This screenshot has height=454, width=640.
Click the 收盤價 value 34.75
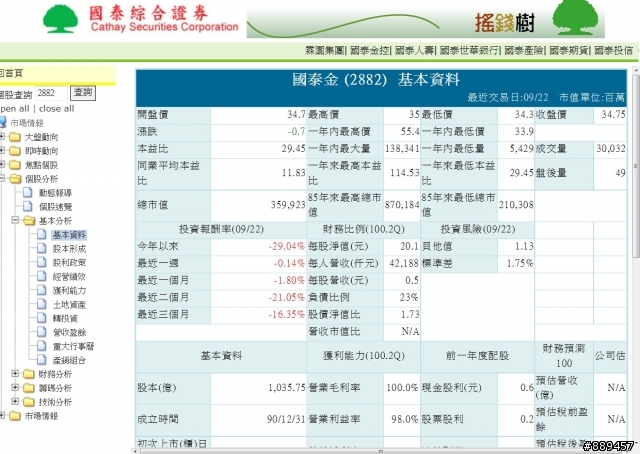pyautogui.click(x=613, y=115)
